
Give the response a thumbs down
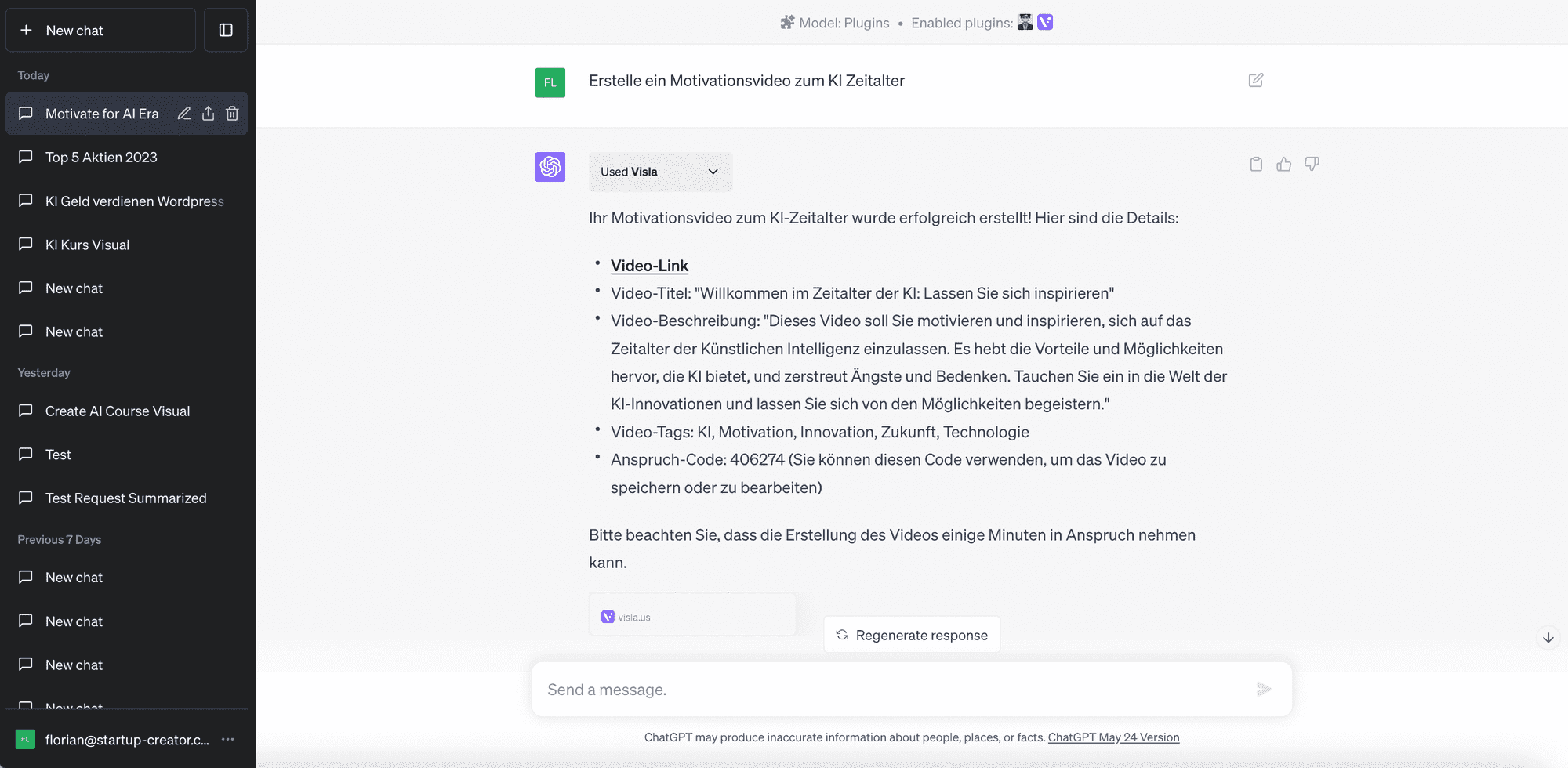pyautogui.click(x=1312, y=164)
